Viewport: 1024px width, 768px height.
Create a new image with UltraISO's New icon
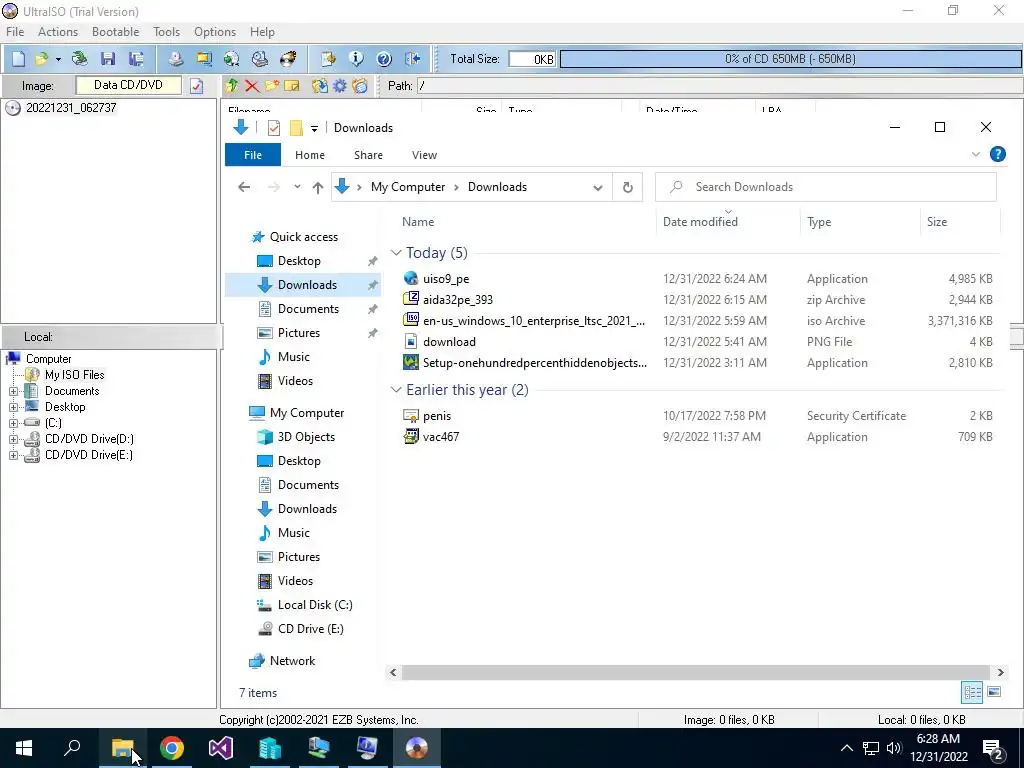[x=18, y=59]
